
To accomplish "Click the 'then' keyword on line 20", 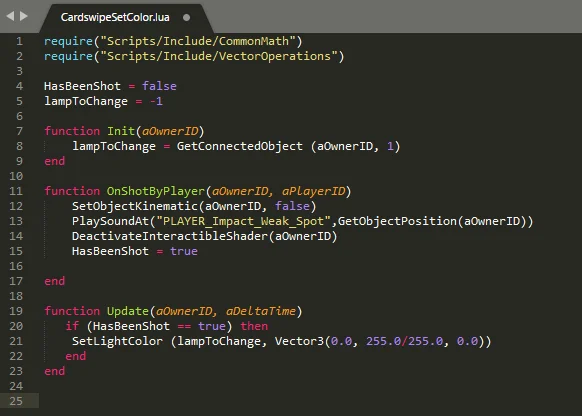I will 254,326.
